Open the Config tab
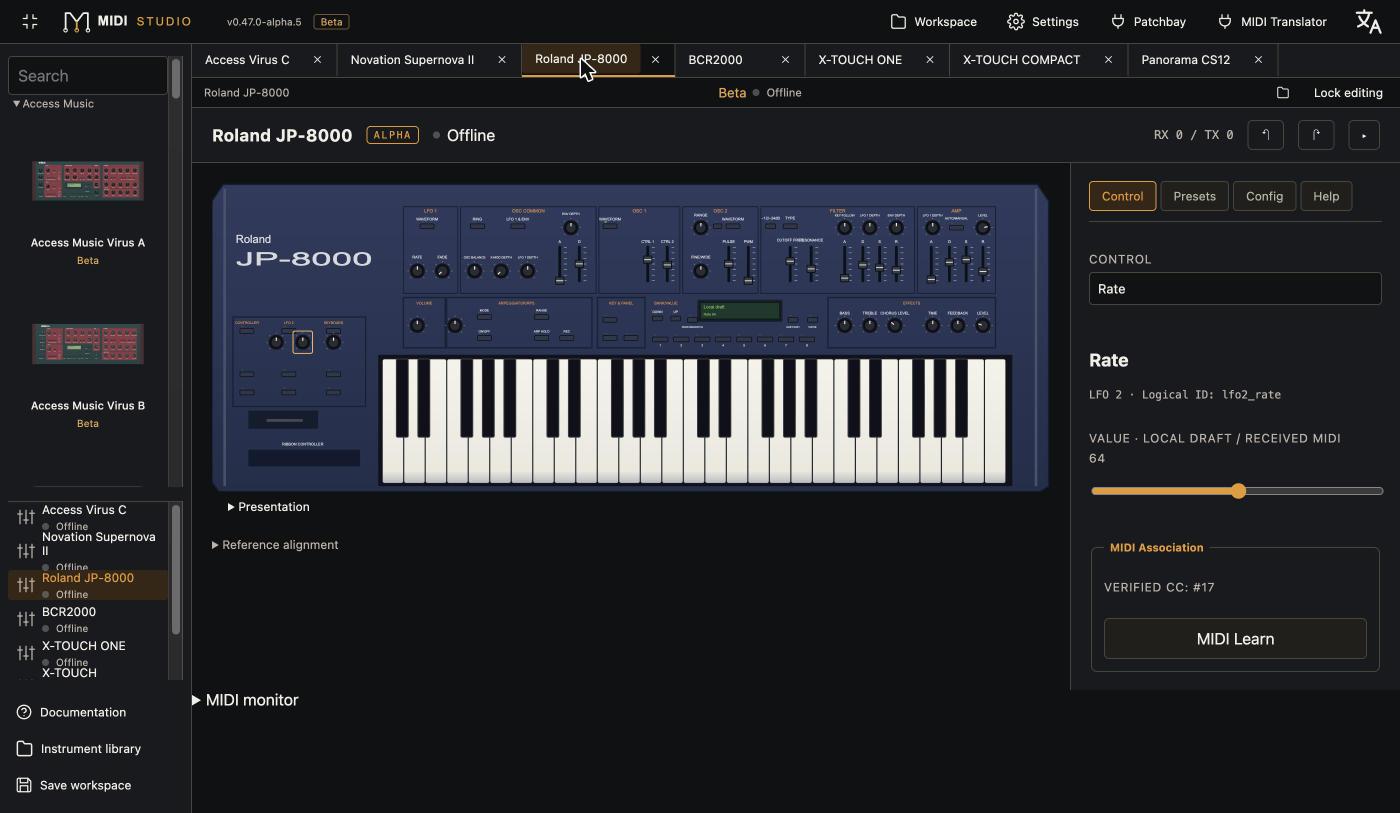The width and height of the screenshot is (1400, 813). (x=1264, y=196)
